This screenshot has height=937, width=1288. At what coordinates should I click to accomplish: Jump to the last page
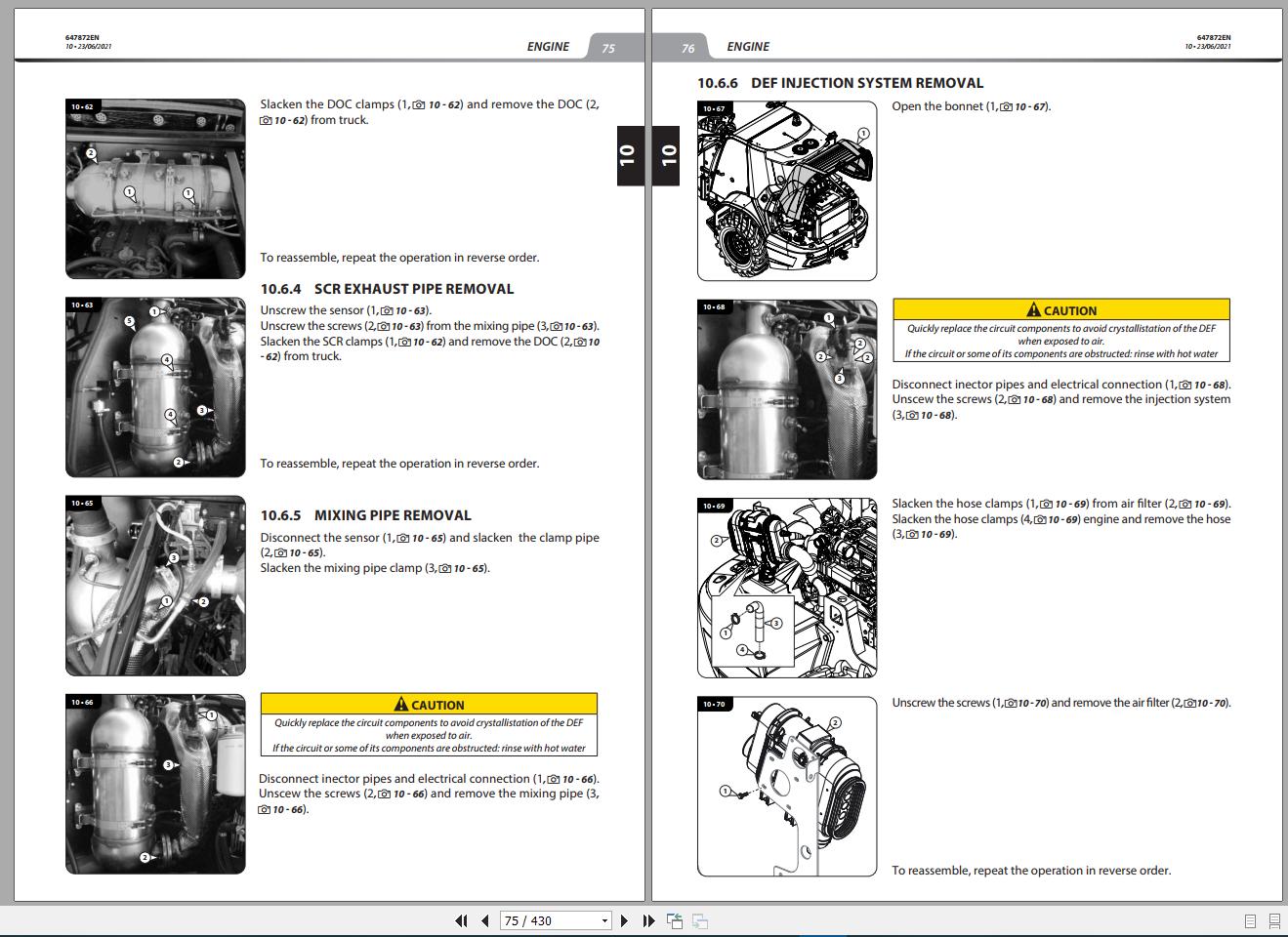click(x=648, y=920)
